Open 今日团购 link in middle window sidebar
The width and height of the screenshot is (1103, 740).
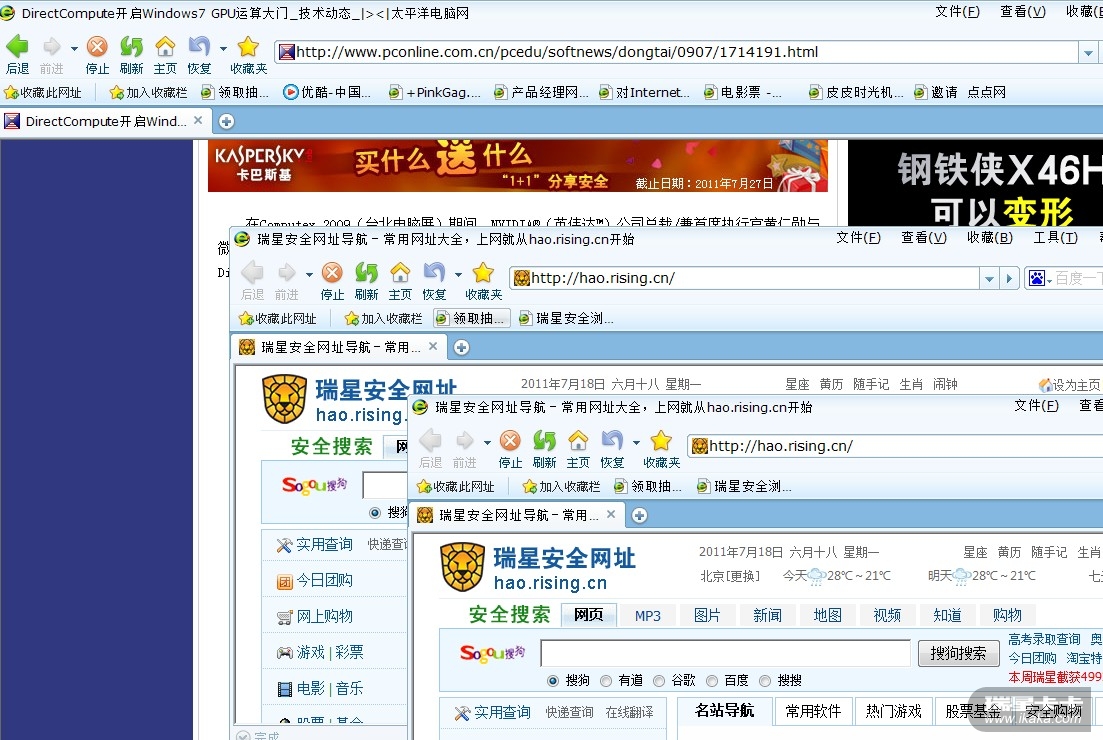point(324,580)
